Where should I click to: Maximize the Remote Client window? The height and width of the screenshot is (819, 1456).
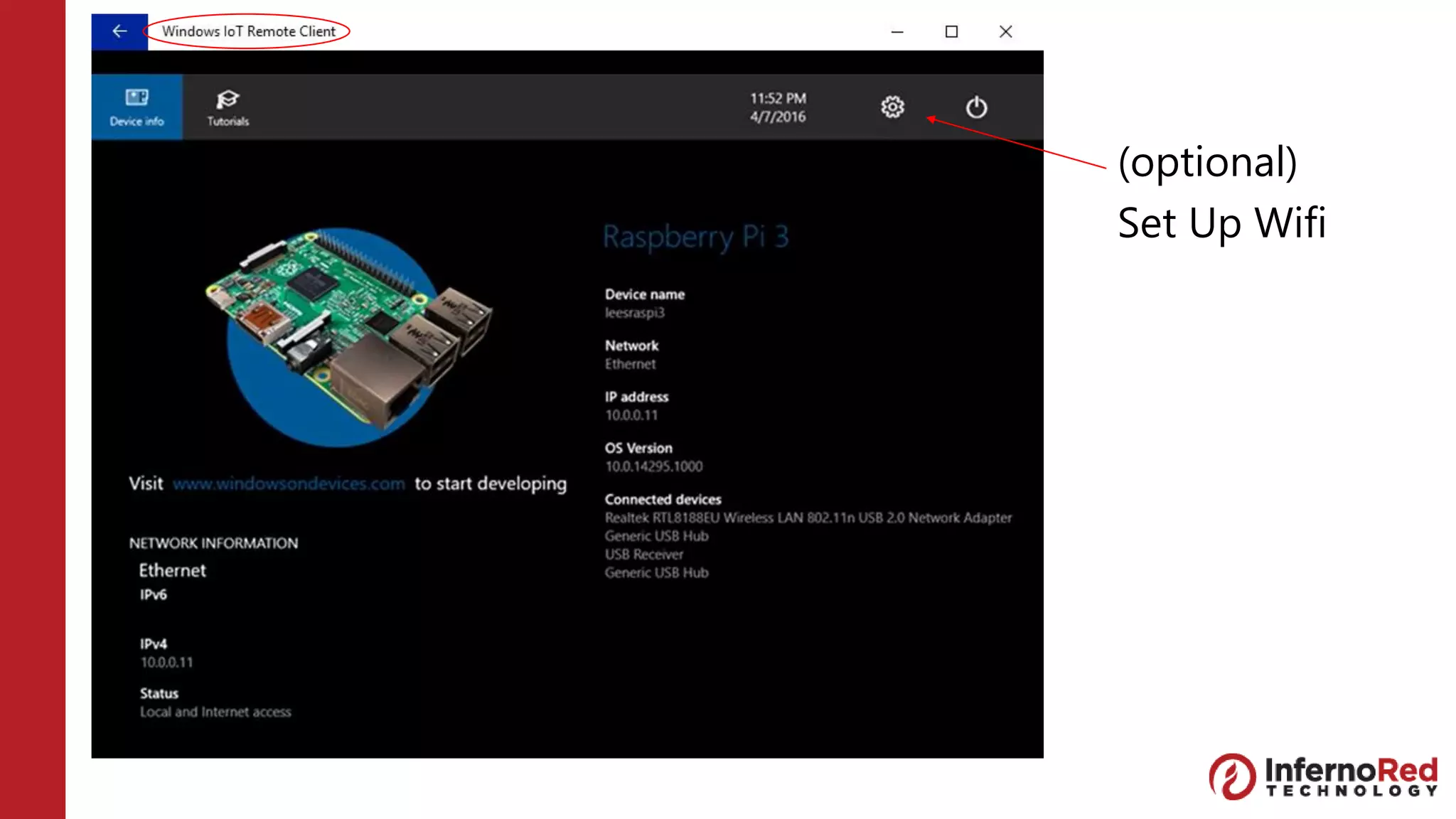pyautogui.click(x=951, y=31)
